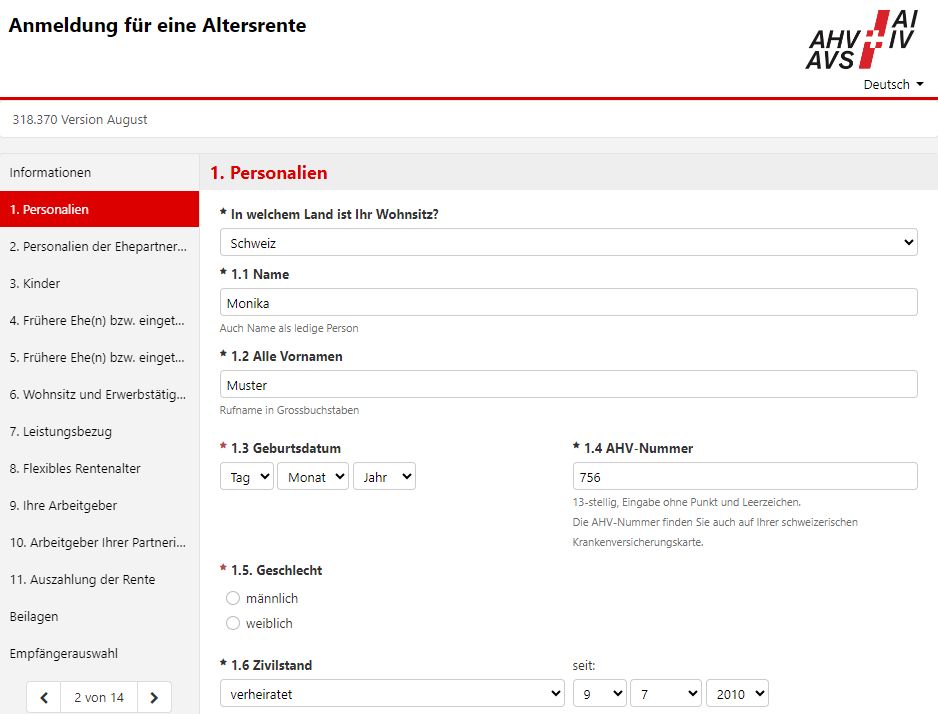Screen dimensions: 938x714
Task: Expand the Zivilstand dropdown showing verheiratet
Action: click(392, 693)
